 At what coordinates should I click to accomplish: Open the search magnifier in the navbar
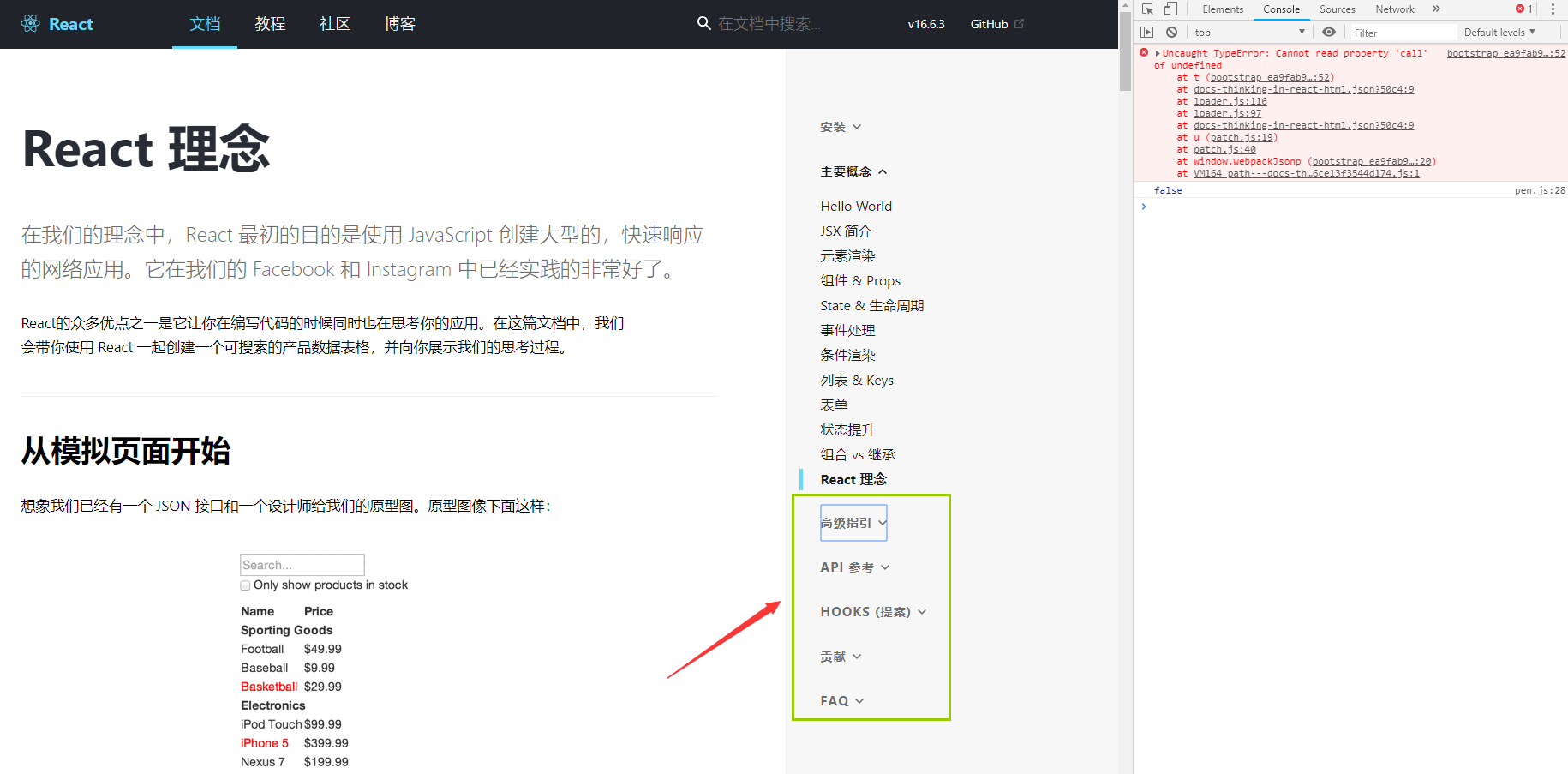703,23
